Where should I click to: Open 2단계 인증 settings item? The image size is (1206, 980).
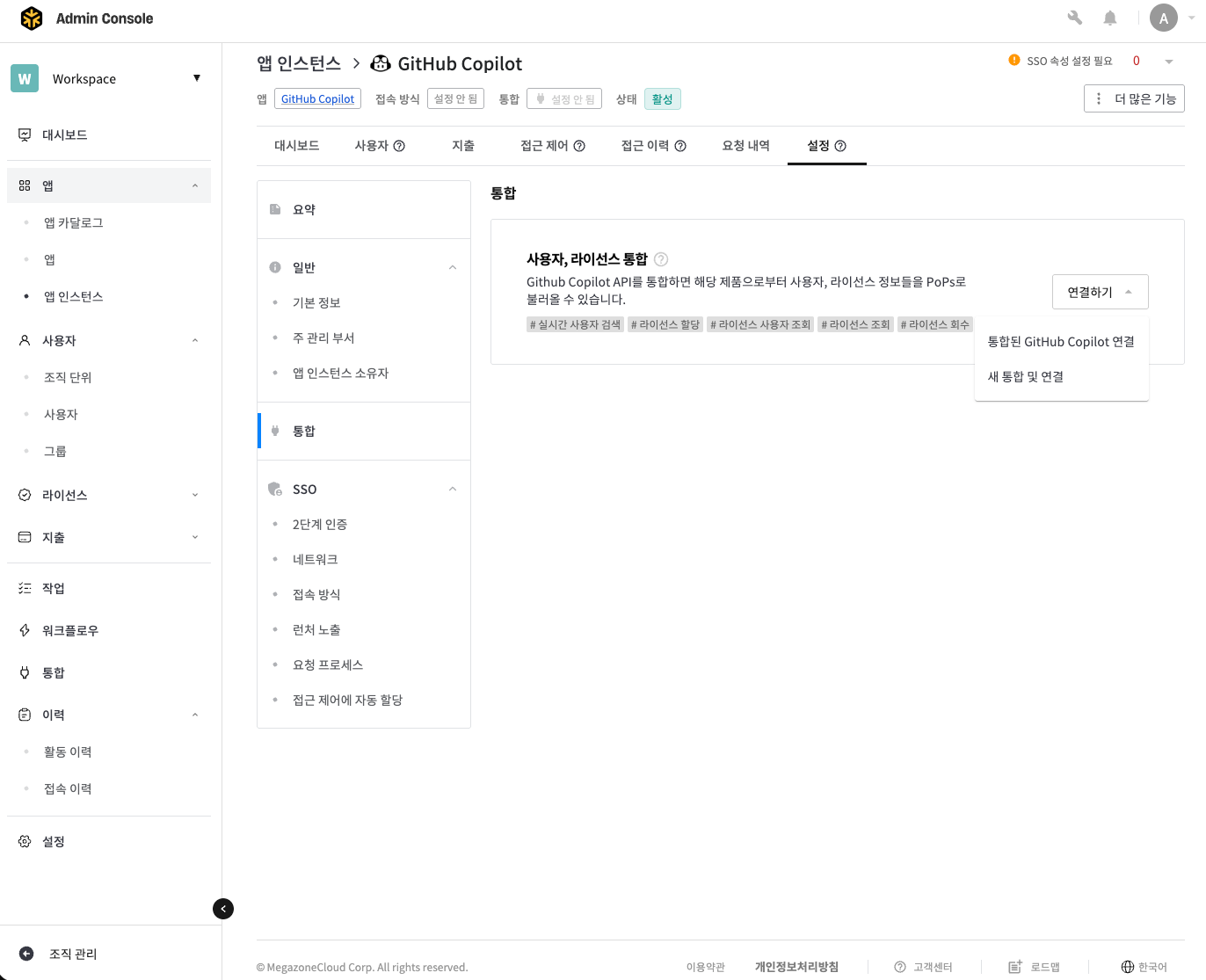coord(320,525)
